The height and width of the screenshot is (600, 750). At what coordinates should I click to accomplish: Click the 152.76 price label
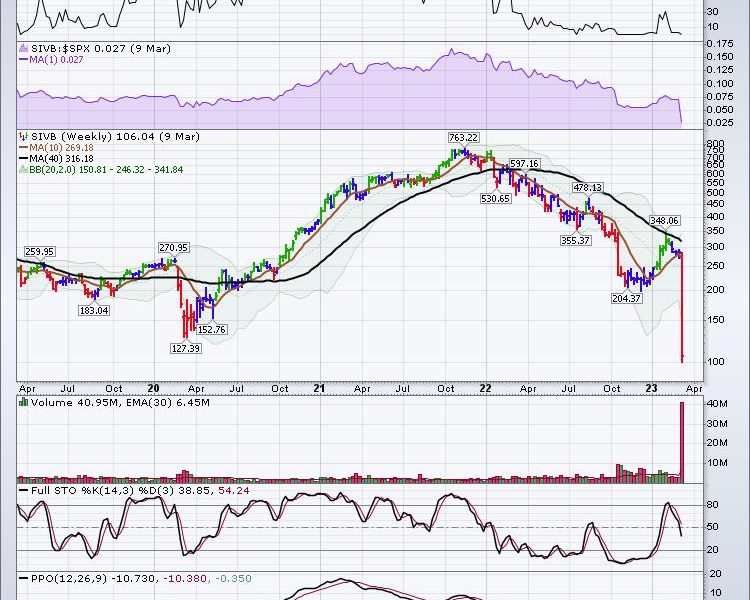pos(211,330)
